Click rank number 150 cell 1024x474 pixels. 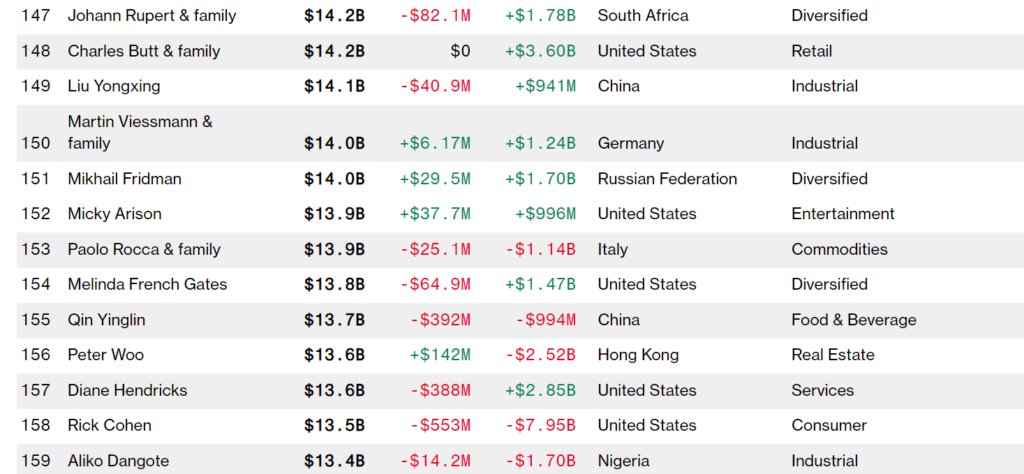[x=35, y=143]
